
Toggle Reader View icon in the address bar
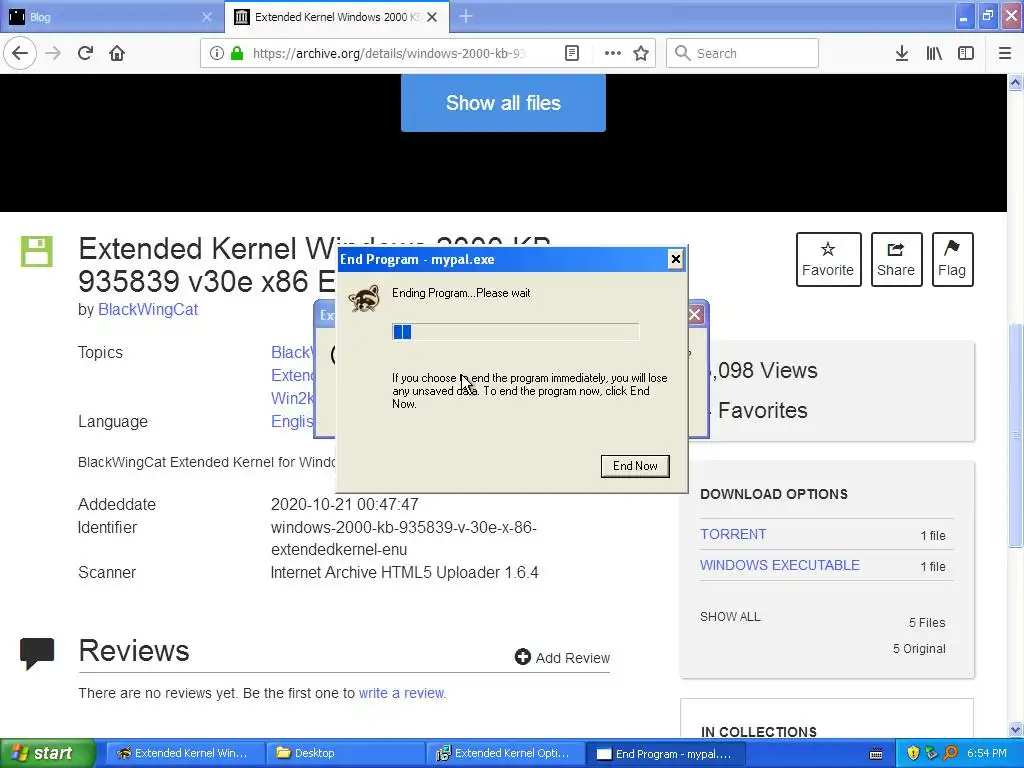[571, 53]
